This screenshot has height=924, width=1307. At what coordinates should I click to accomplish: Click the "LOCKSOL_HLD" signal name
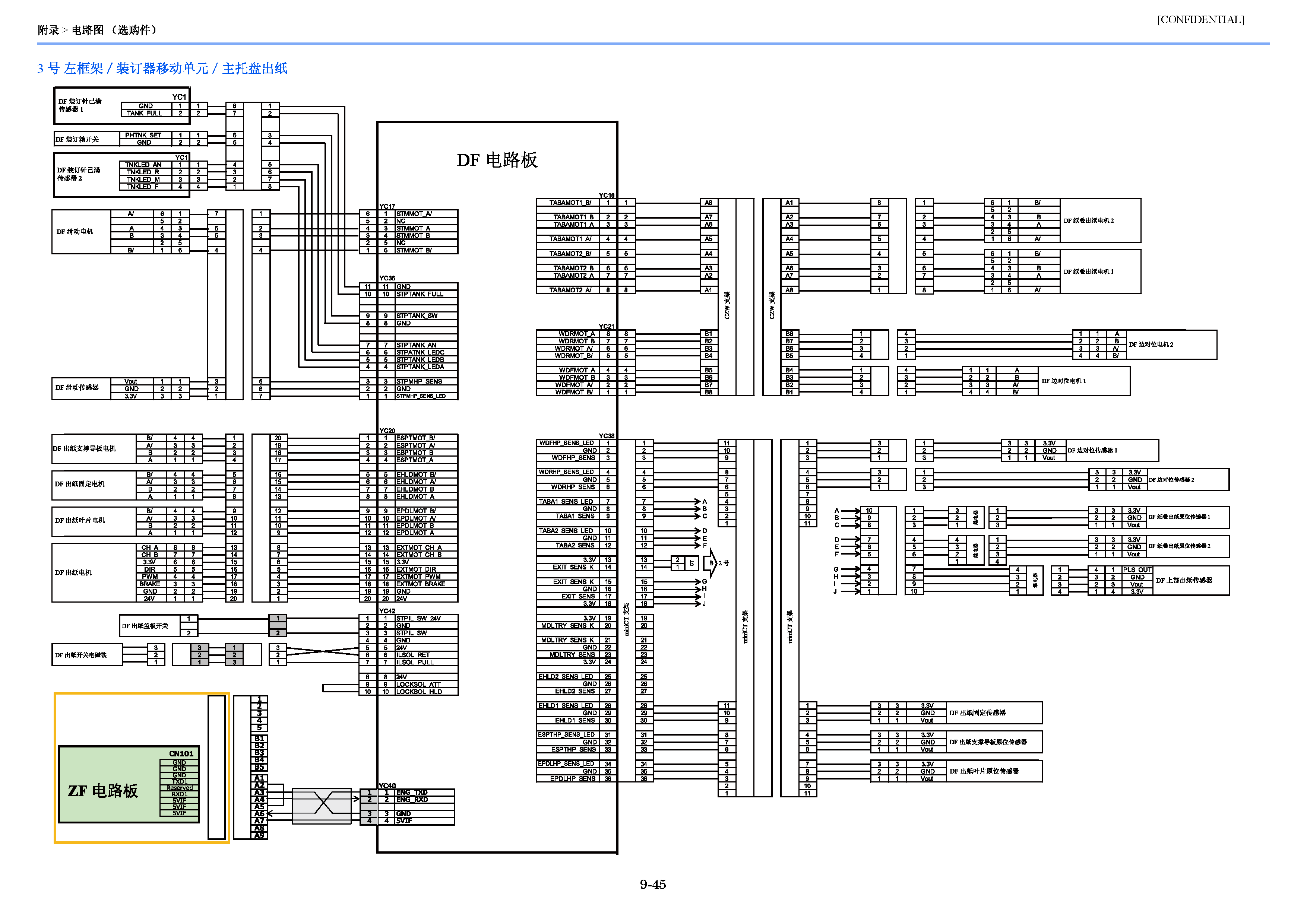coord(419,692)
